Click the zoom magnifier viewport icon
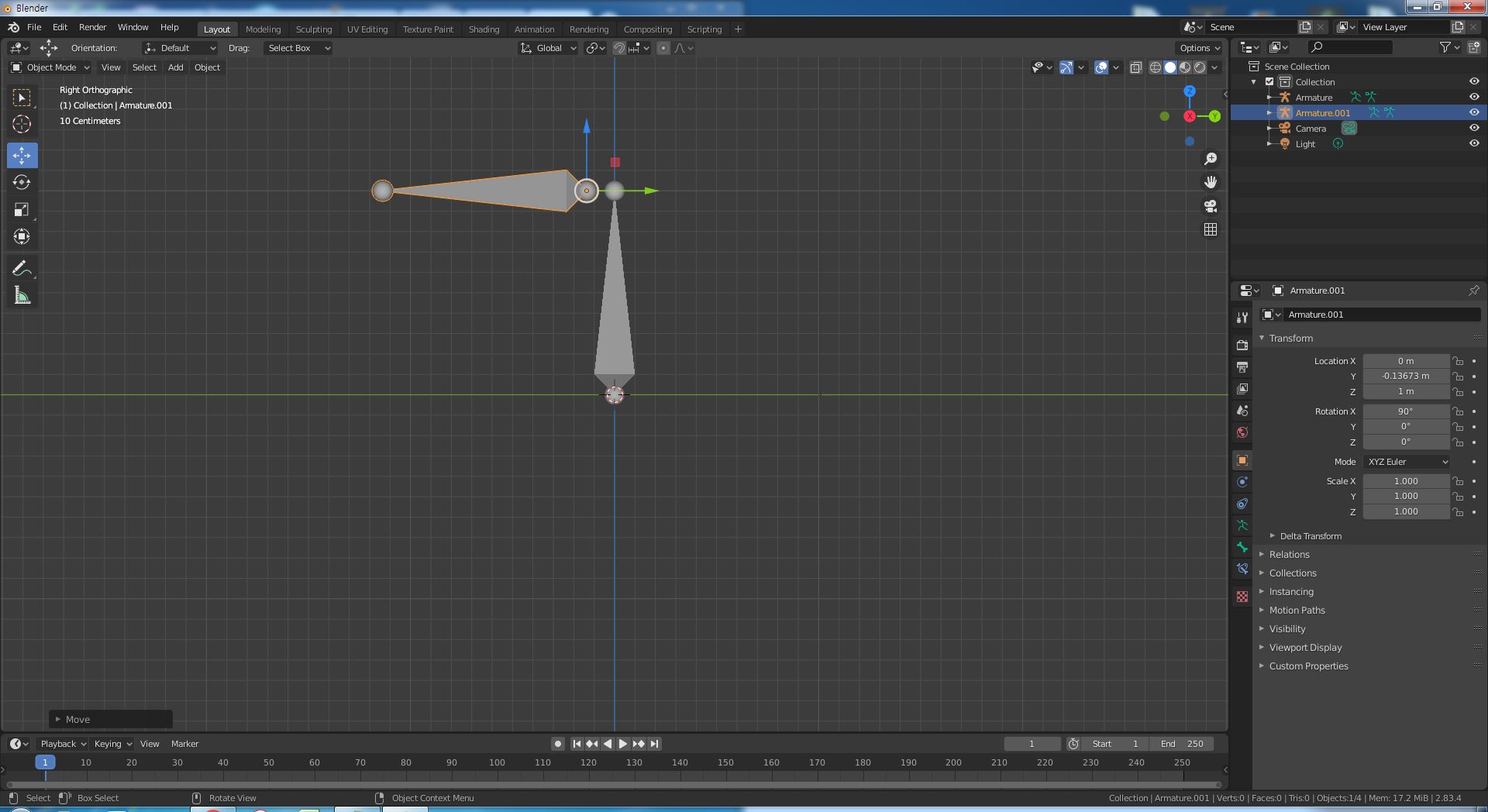The height and width of the screenshot is (812, 1488). click(x=1211, y=159)
